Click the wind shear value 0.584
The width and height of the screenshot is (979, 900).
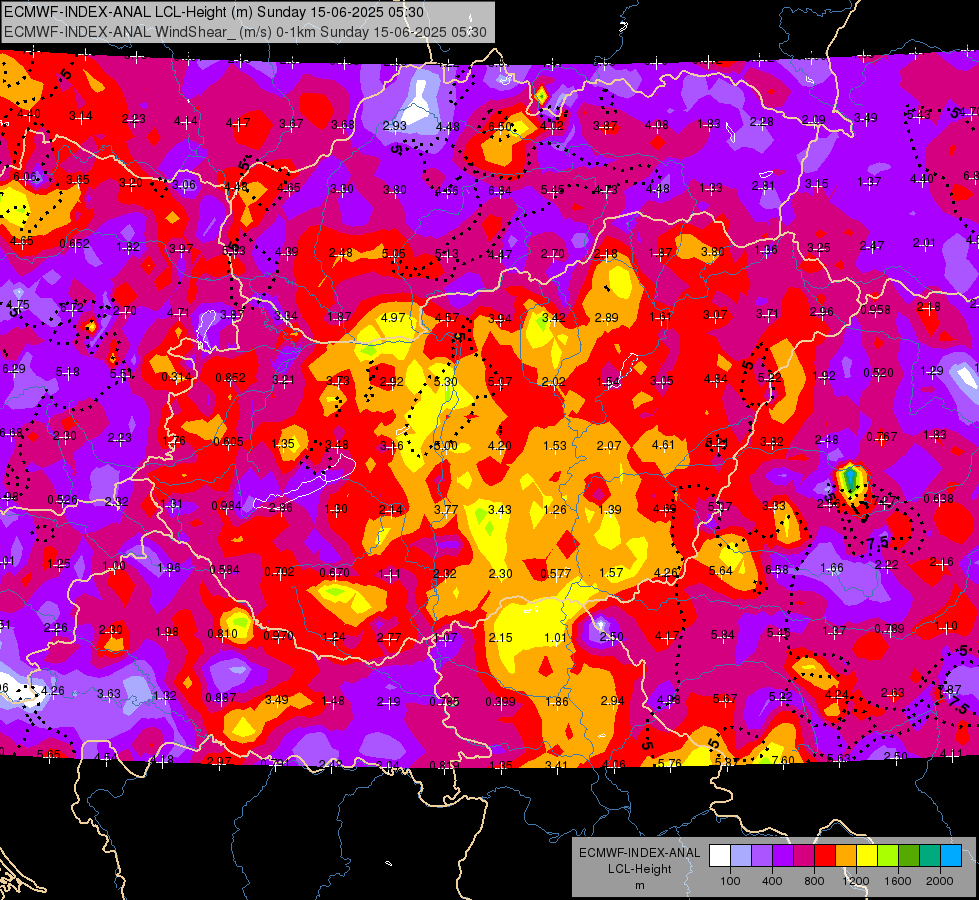225,570
